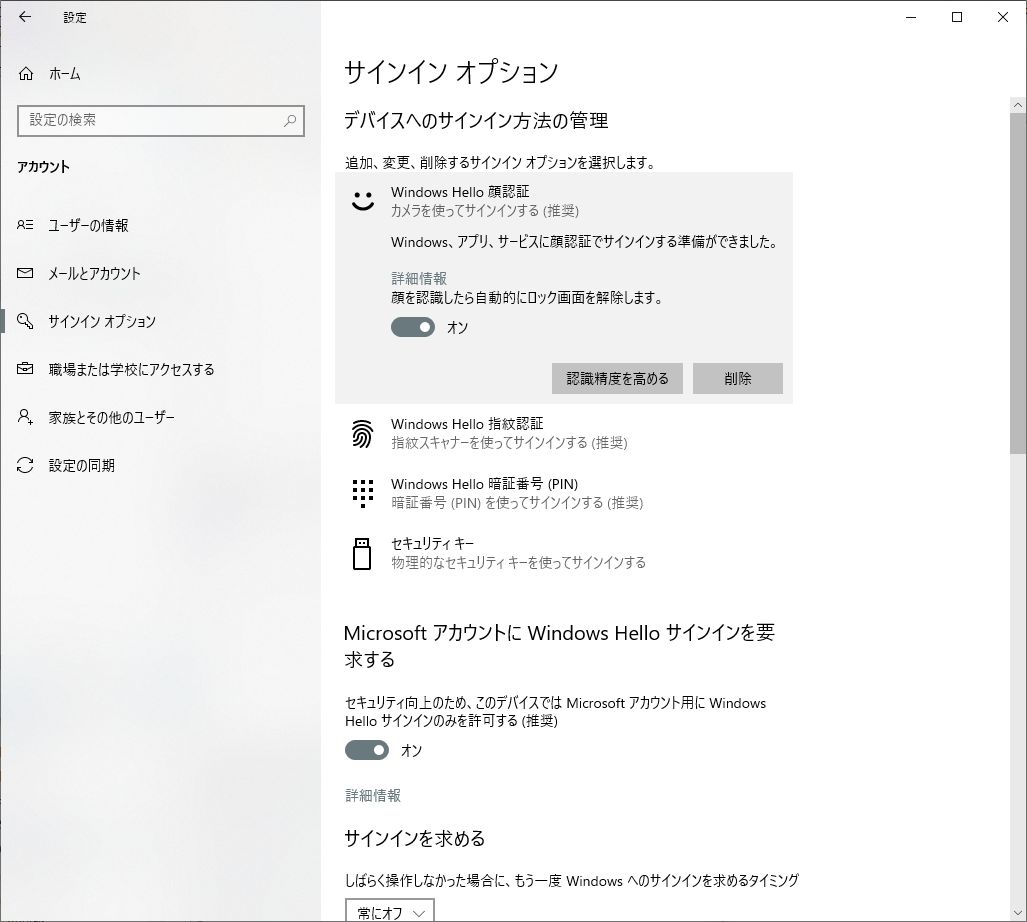This screenshot has height=922, width=1027.
Task: Click inside the 設定の検索 search field
Action: [x=160, y=120]
